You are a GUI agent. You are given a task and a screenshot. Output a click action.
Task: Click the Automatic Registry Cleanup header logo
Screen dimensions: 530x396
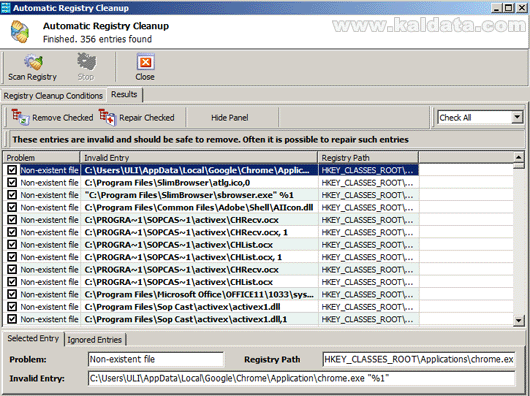click(x=20, y=31)
